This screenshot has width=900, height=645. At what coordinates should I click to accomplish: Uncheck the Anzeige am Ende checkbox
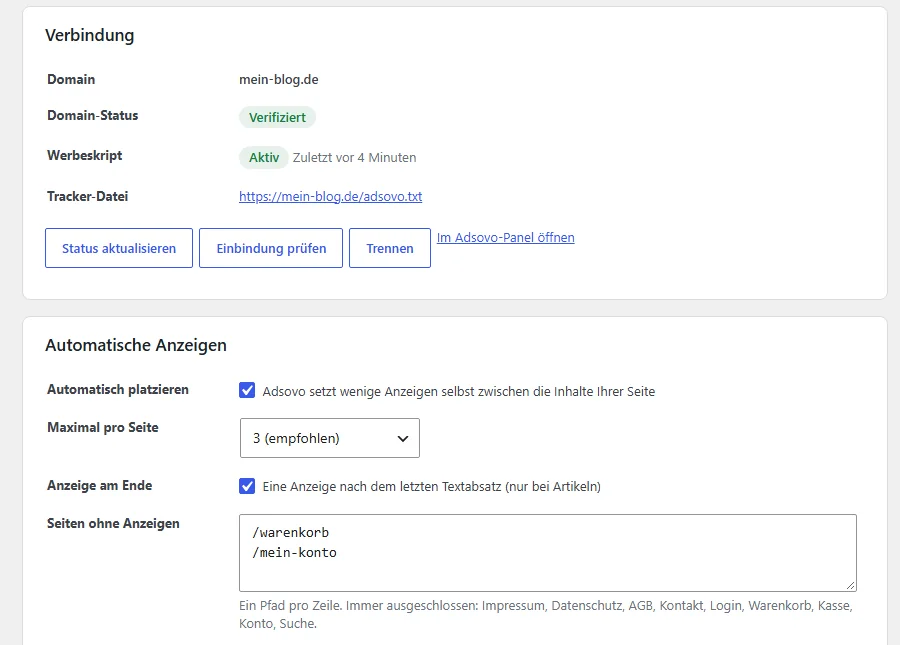247,486
